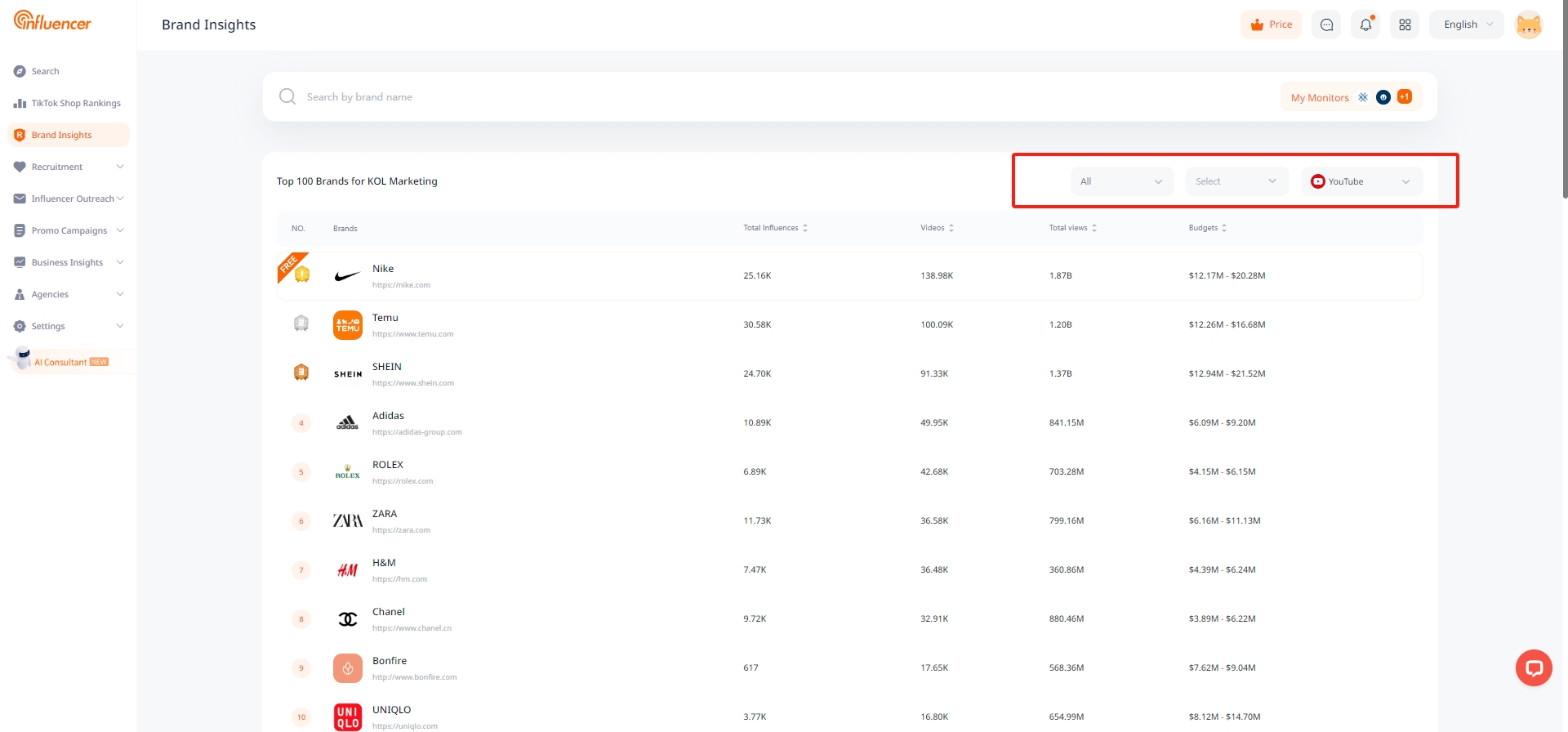This screenshot has height=732, width=1568.
Task: Open the cat avatar profile menu
Action: pos(1528,25)
